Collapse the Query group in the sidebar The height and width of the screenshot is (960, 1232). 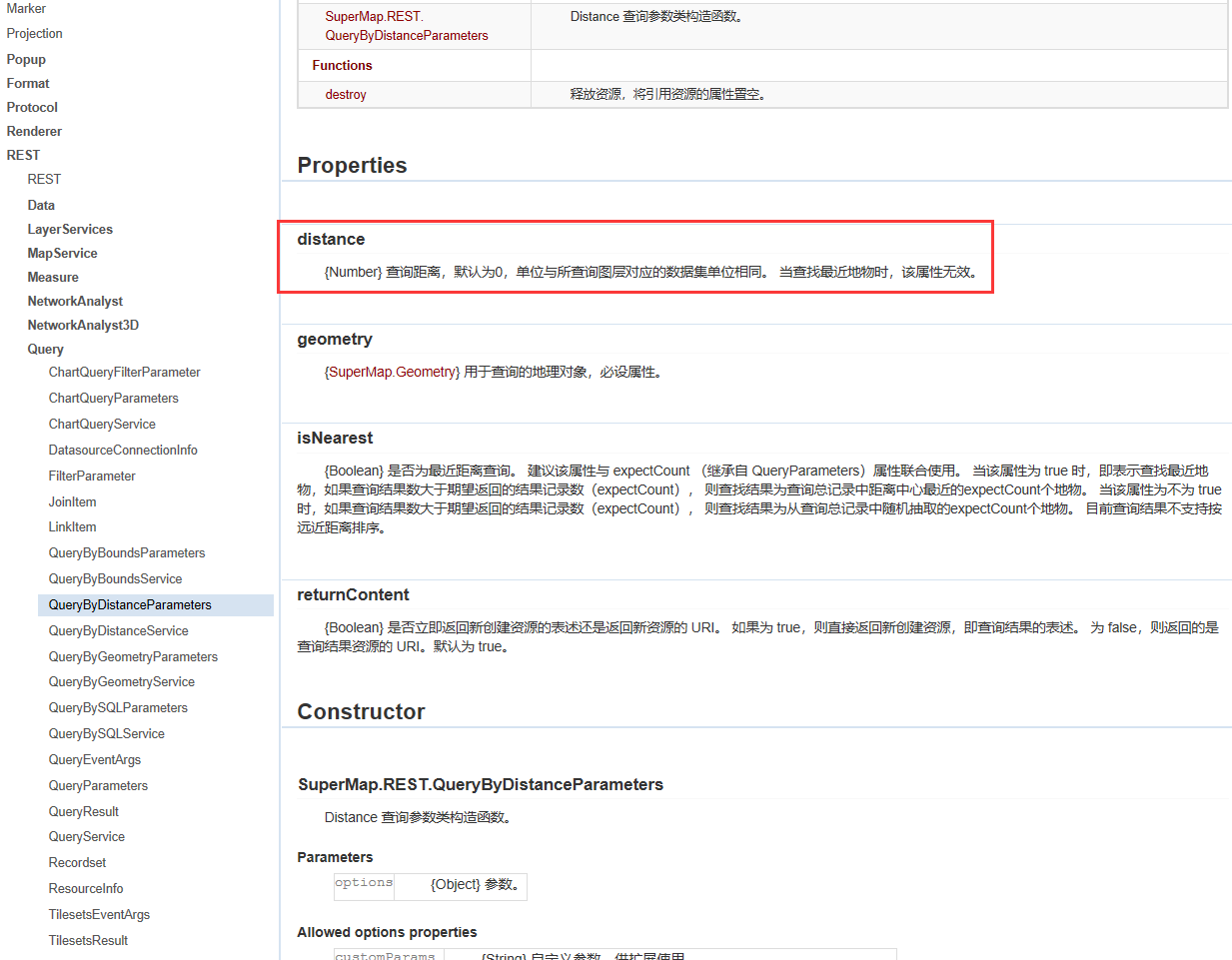(x=45, y=349)
